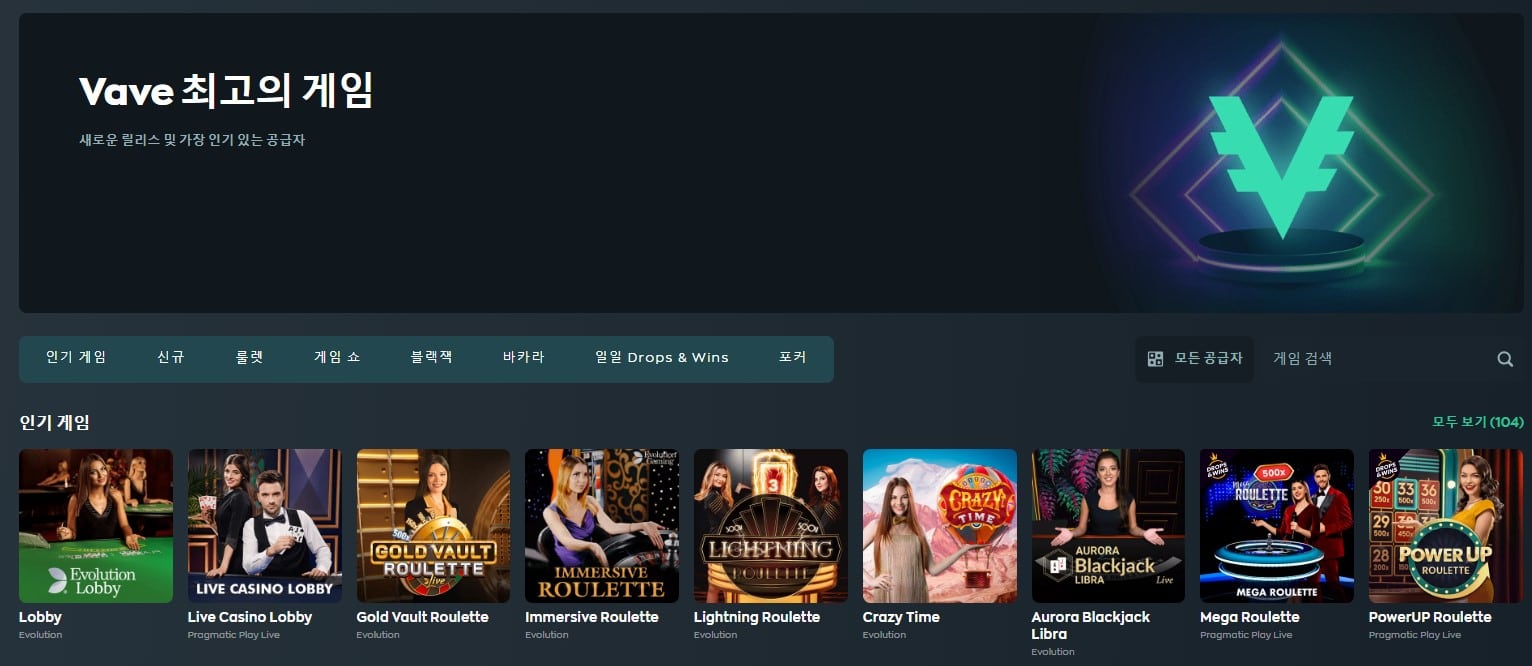The width and height of the screenshot is (1532, 666).
Task: Click the Aurora Blackjack Libra title text
Action: (1091, 625)
